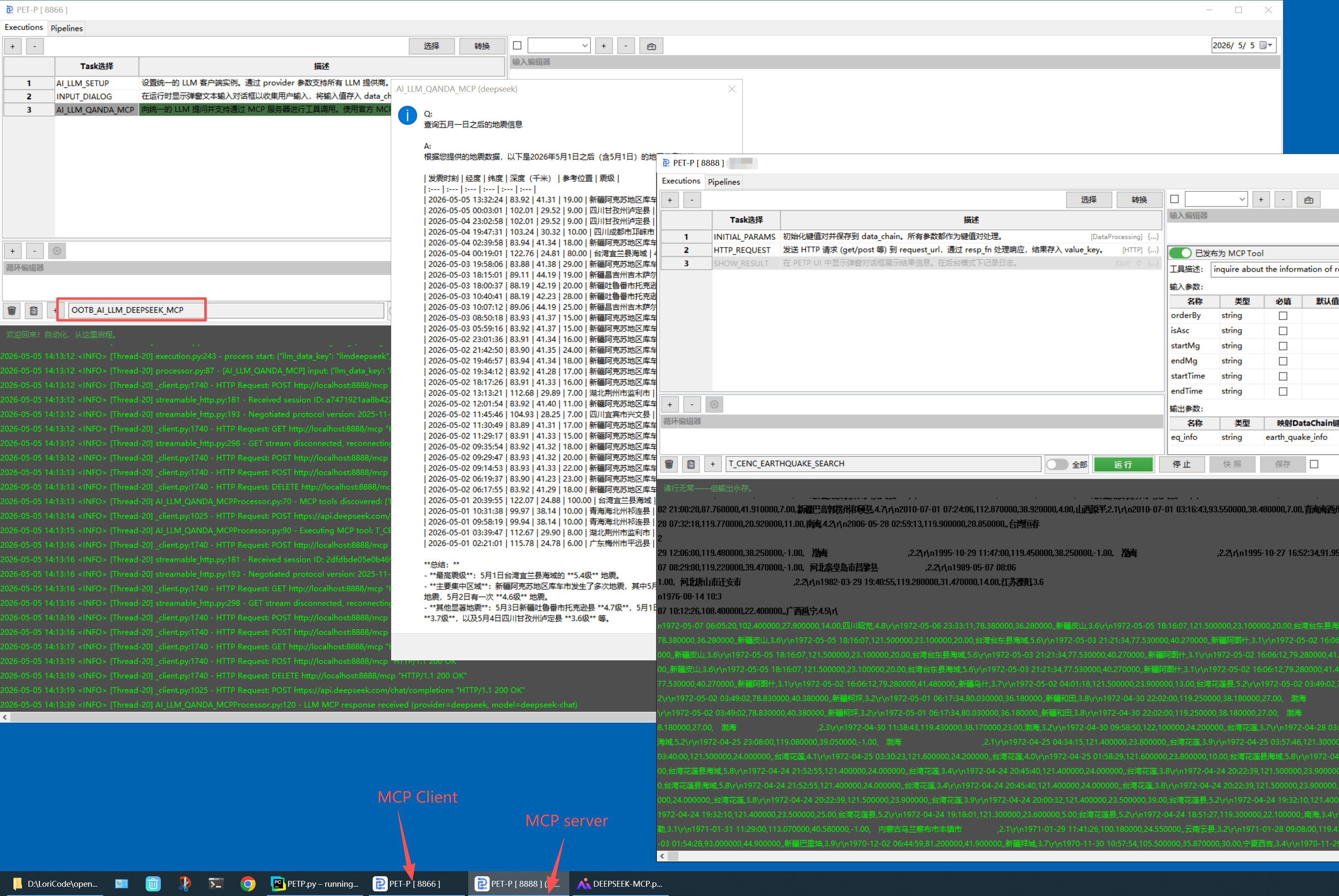1339x896 pixels.
Task: Open loop settings gear in window 8866
Action: [56, 251]
